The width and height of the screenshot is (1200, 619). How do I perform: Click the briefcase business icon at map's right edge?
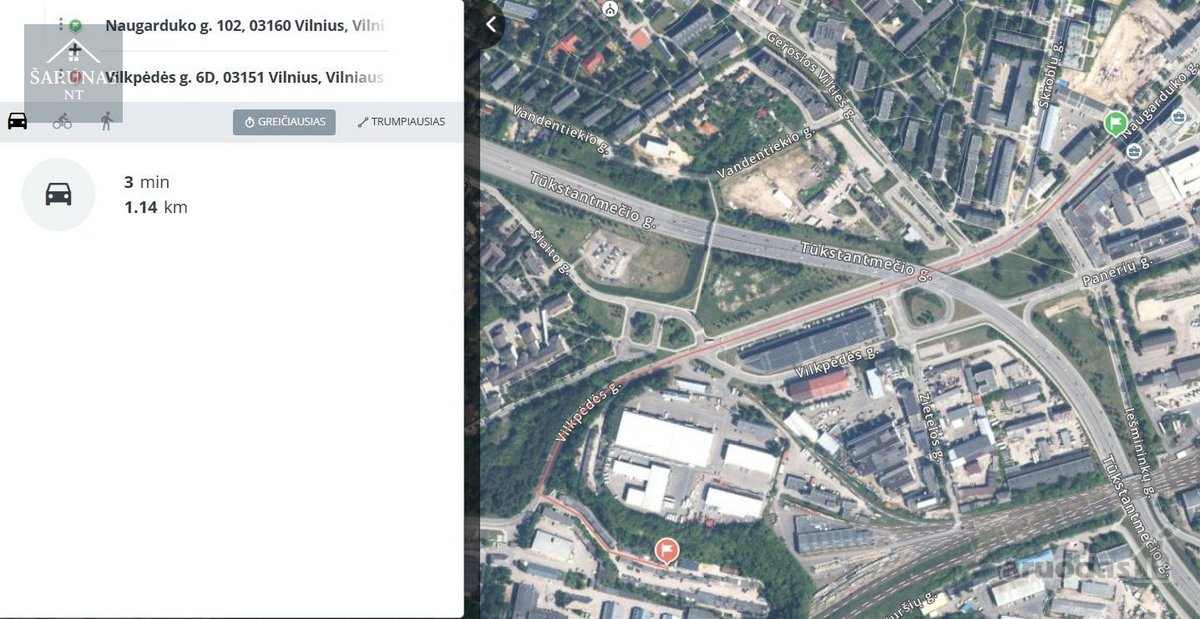[1180, 118]
